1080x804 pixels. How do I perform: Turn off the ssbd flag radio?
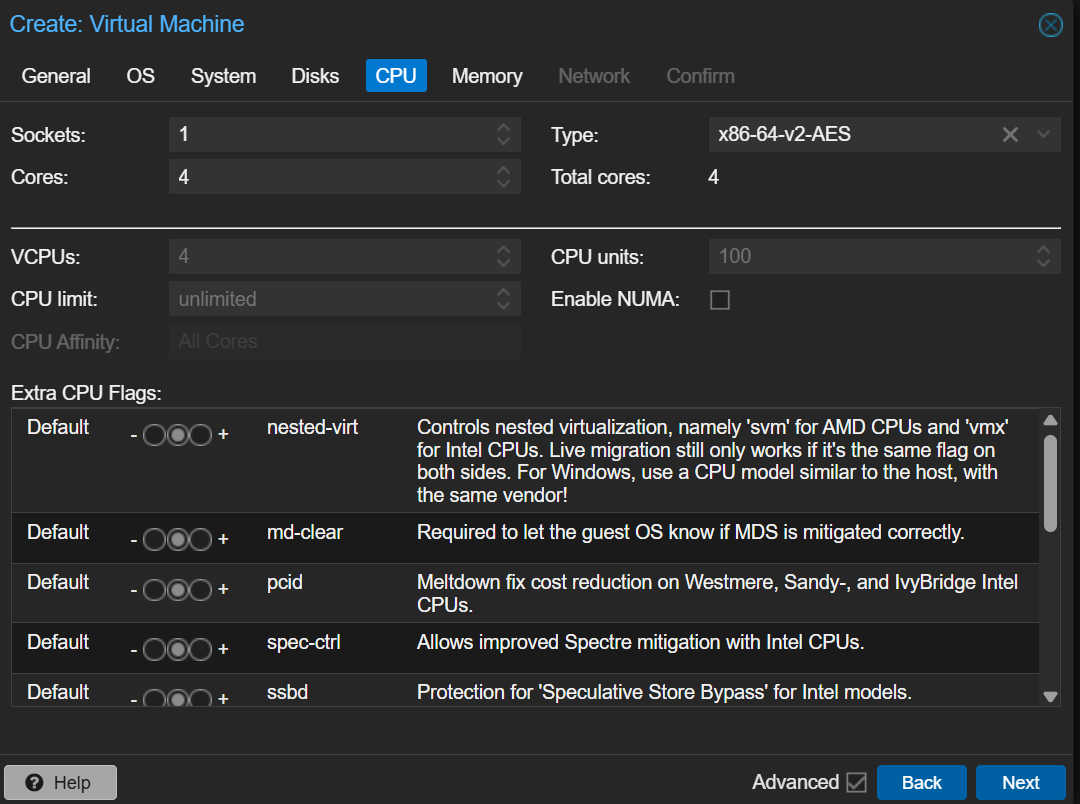154,699
